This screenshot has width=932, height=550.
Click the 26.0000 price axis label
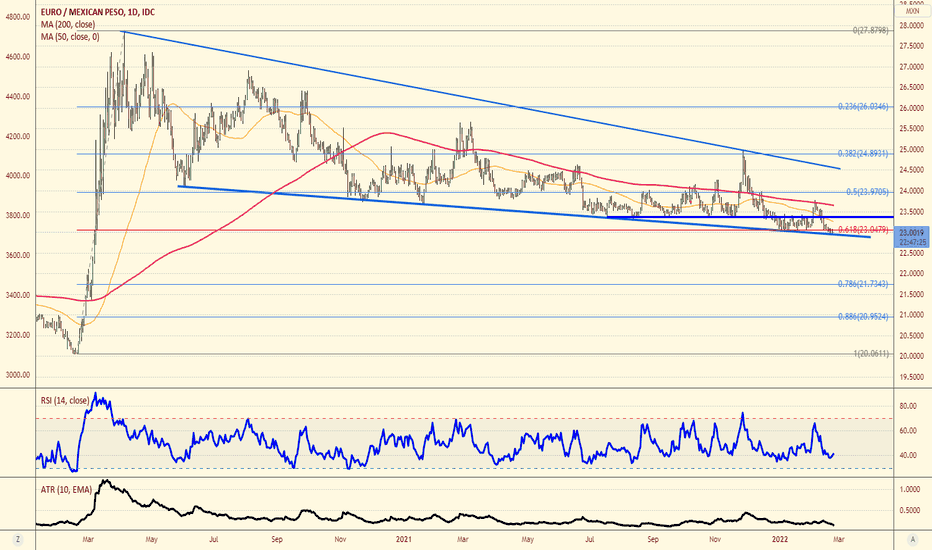point(912,108)
